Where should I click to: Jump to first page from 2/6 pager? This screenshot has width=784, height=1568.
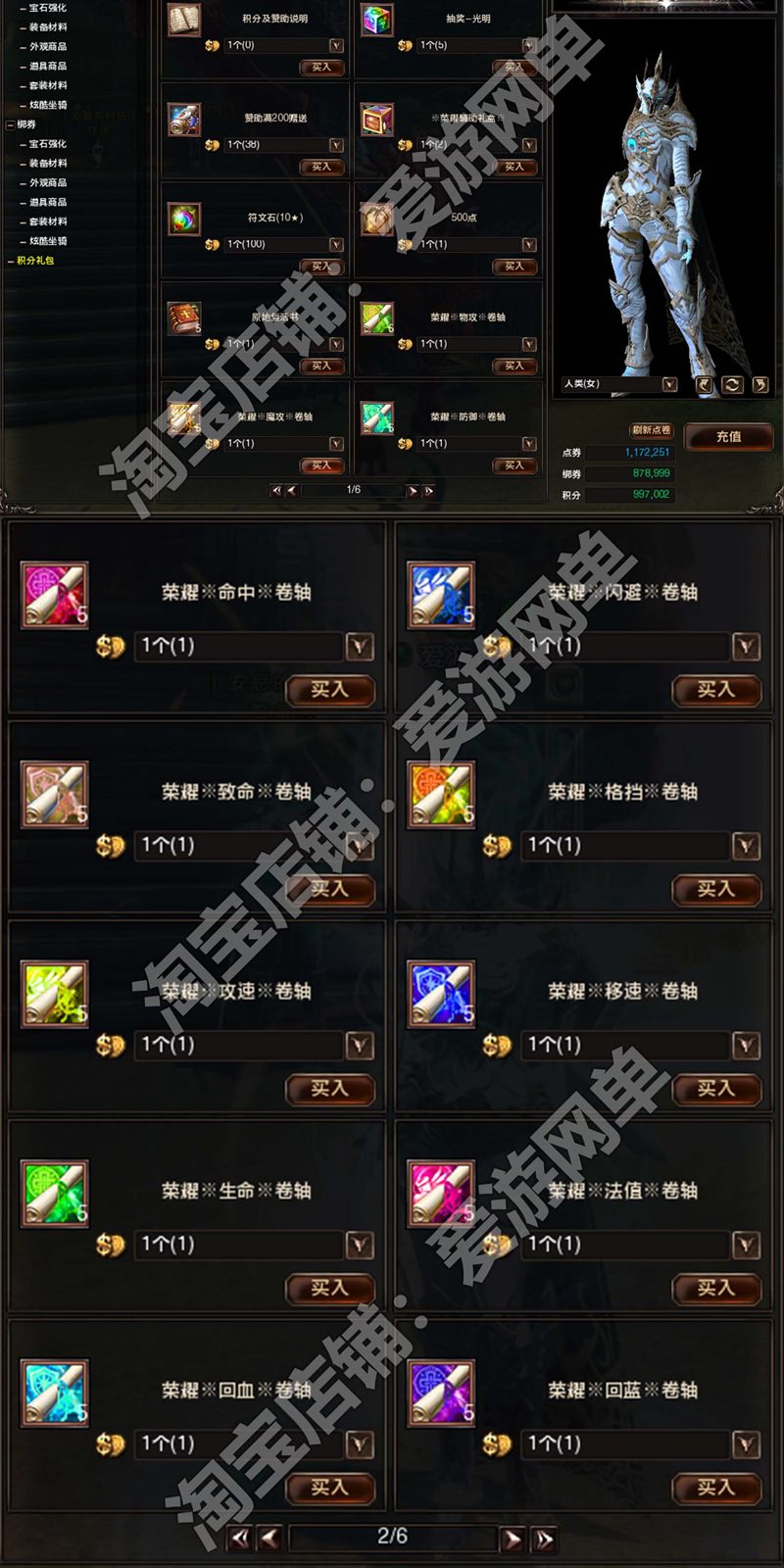240,1539
